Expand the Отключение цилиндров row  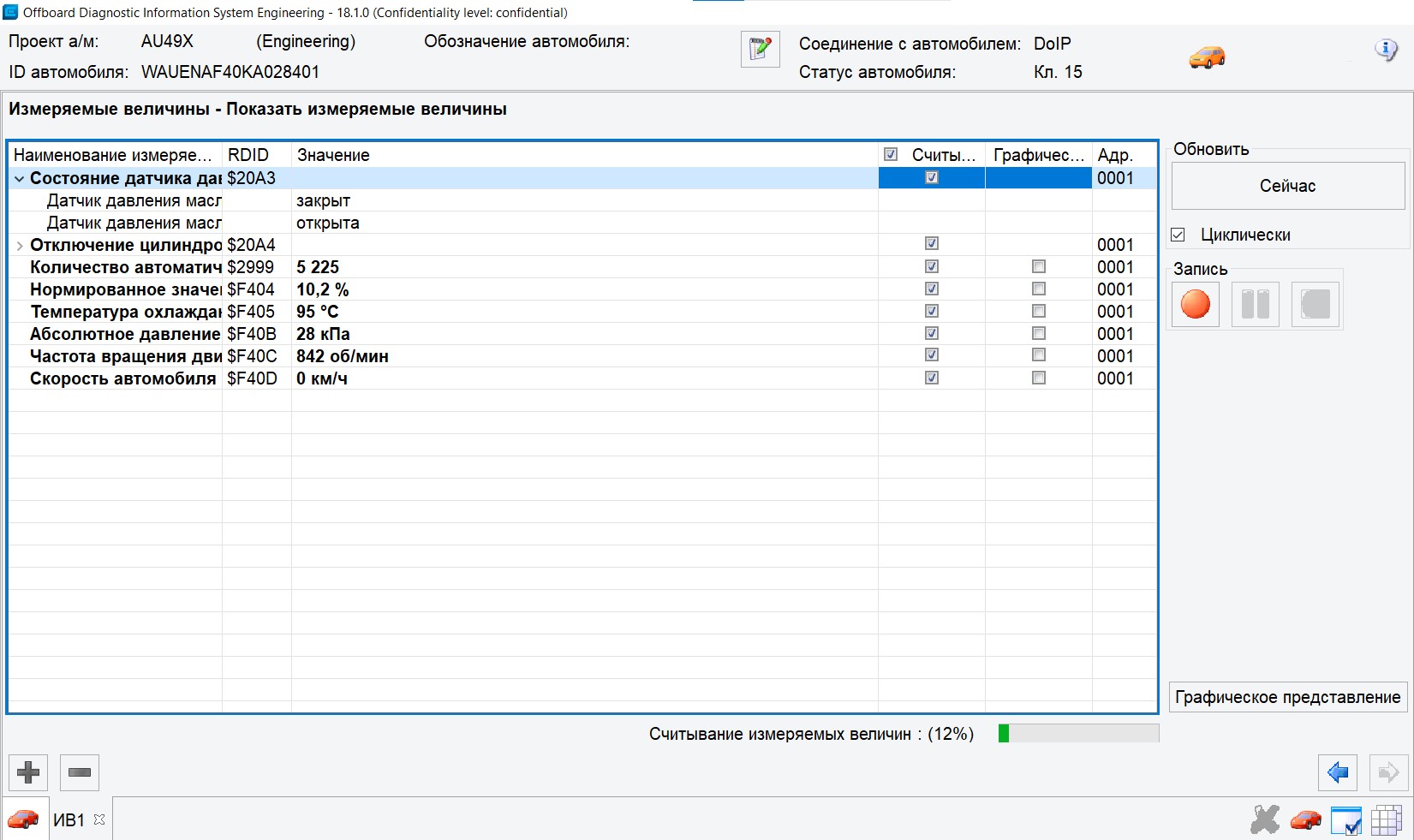pyautogui.click(x=19, y=246)
